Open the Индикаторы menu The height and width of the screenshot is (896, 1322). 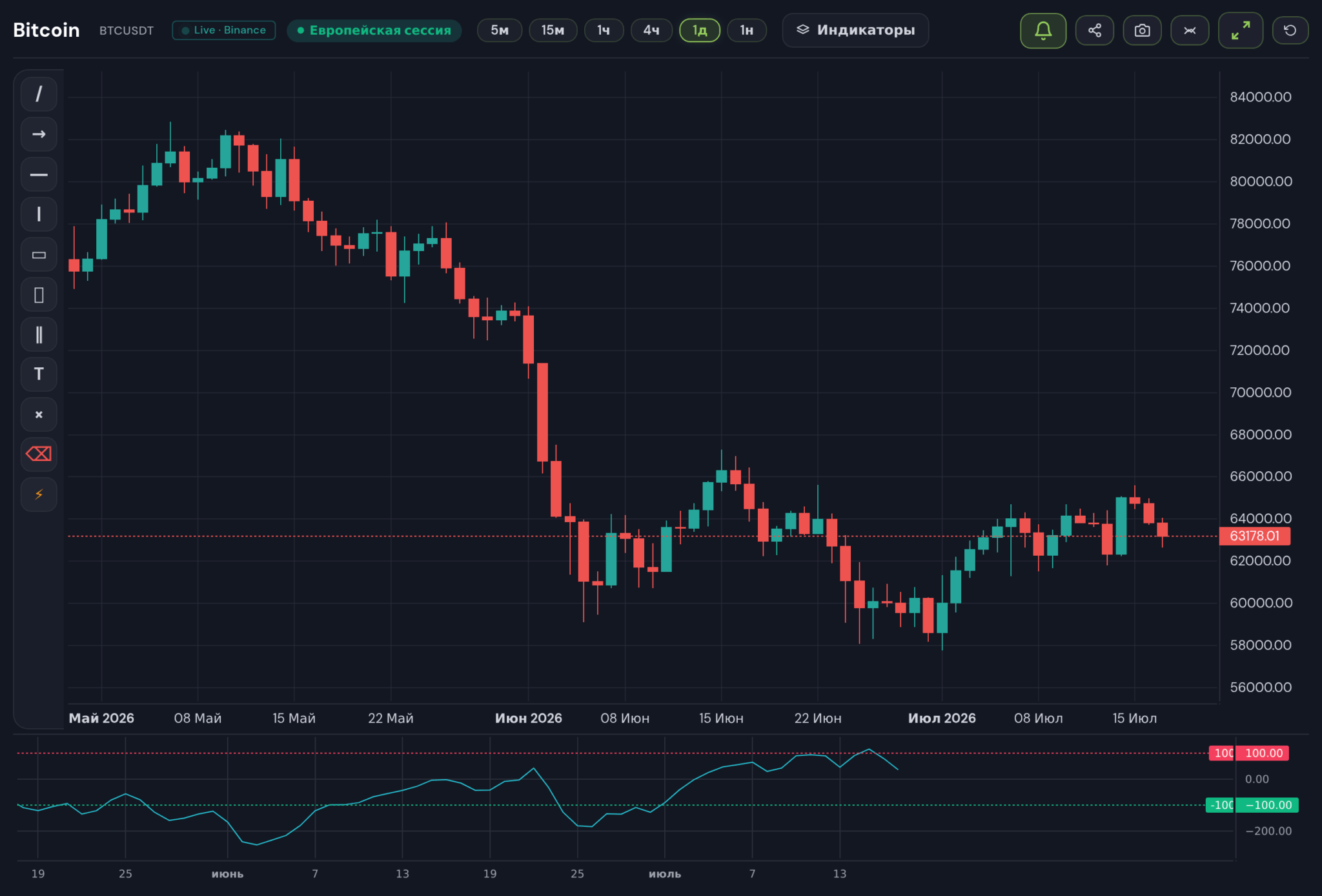pos(855,30)
